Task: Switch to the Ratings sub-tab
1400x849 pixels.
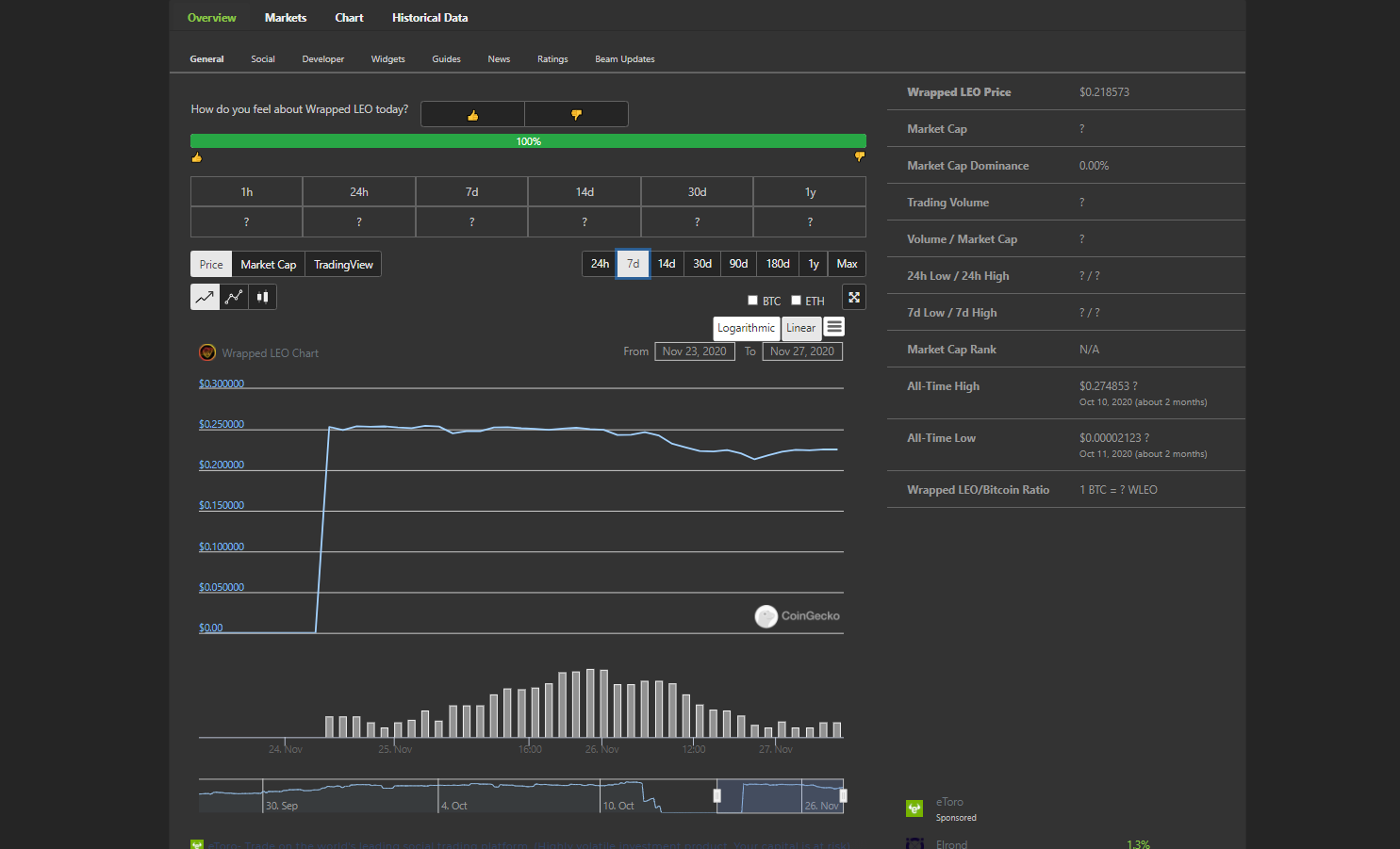Action: 552,59
